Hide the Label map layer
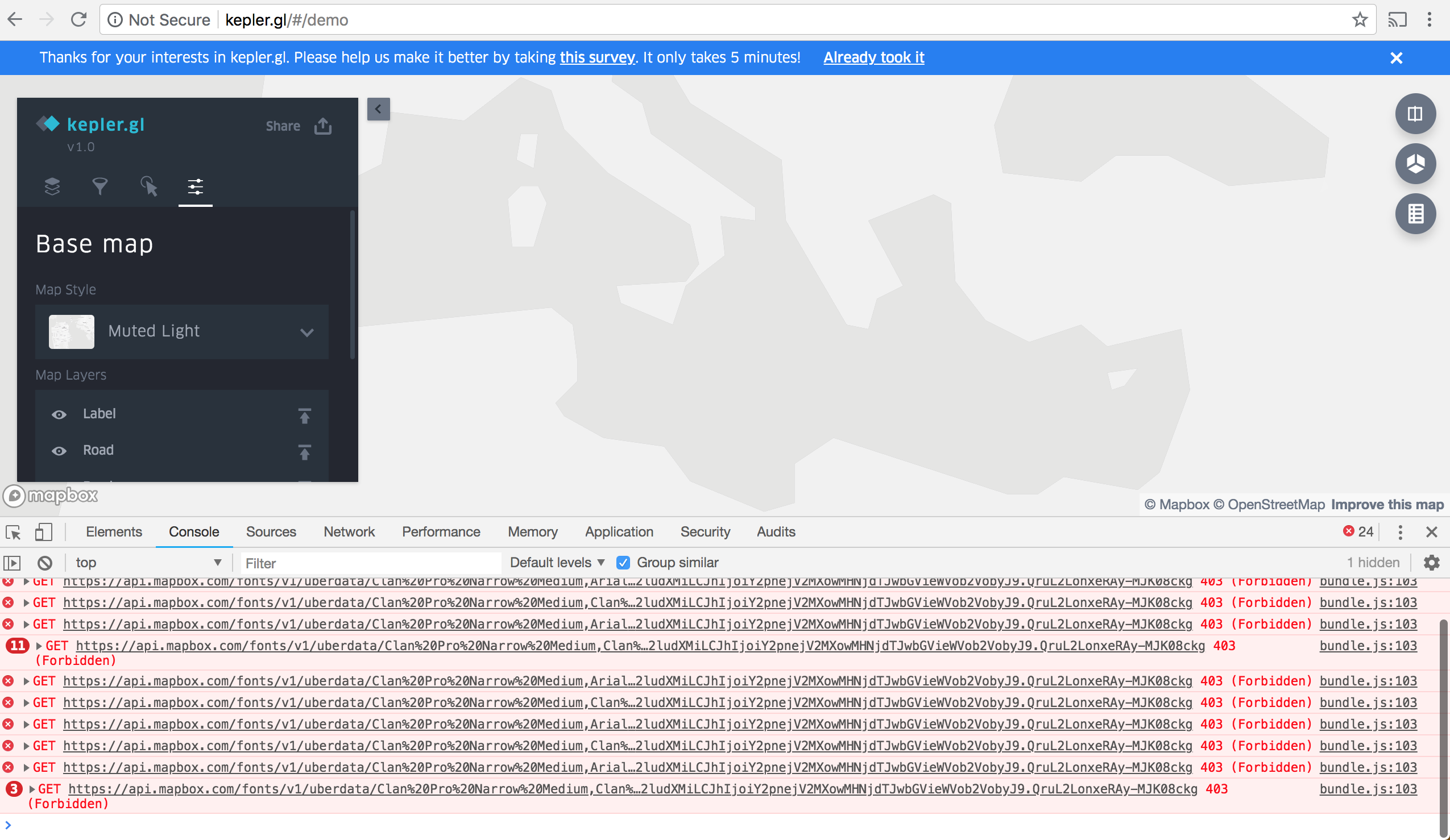Image resolution: width=1450 pixels, height=840 pixels. 60,414
